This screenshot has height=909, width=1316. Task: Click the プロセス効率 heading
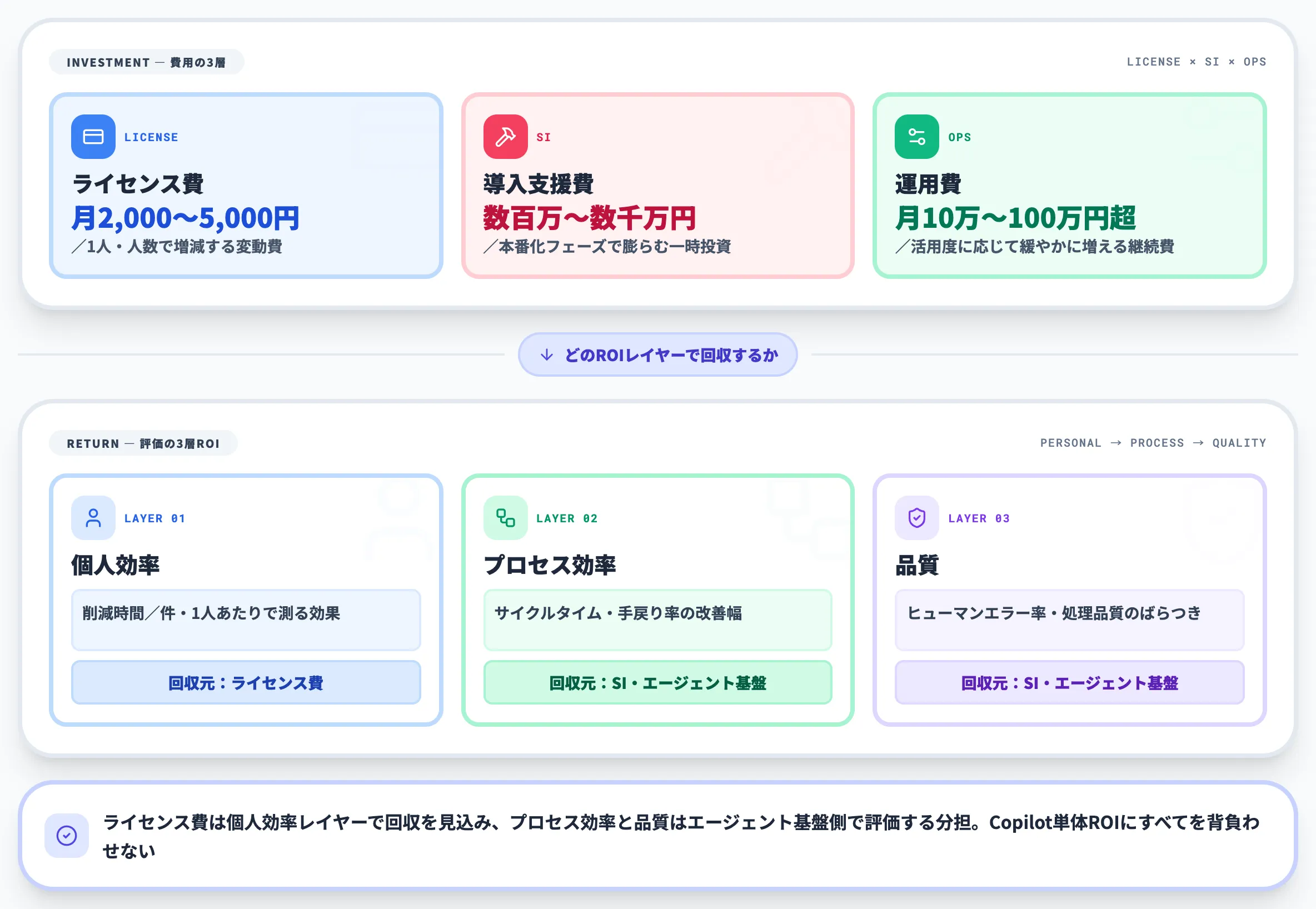click(x=550, y=565)
